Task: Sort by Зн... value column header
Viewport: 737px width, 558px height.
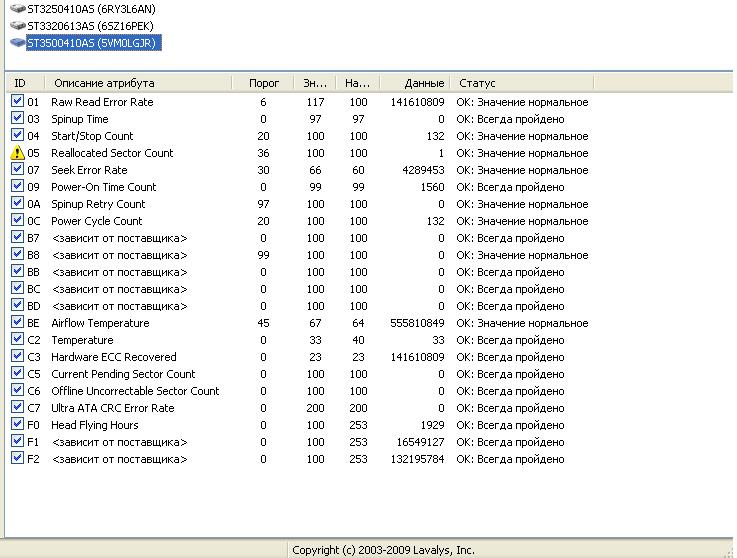Action: (315, 83)
